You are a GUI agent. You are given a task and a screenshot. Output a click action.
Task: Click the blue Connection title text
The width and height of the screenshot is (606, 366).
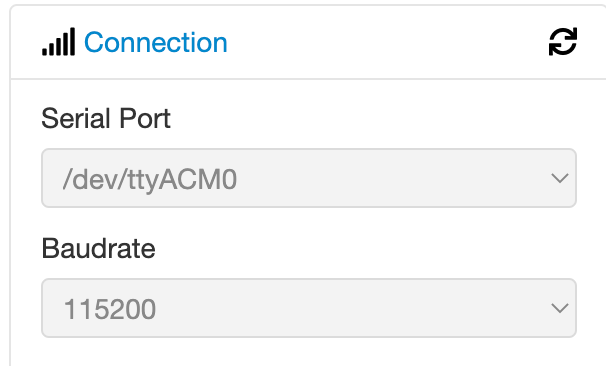(x=155, y=42)
